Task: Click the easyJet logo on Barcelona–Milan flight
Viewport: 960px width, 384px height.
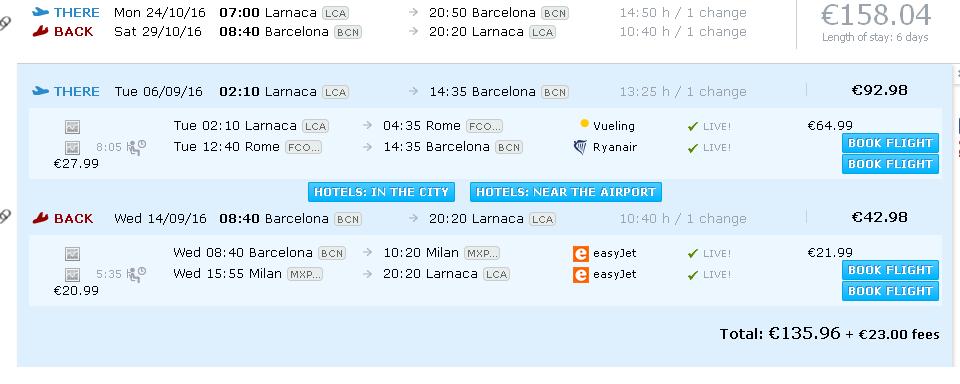Action: click(x=580, y=254)
